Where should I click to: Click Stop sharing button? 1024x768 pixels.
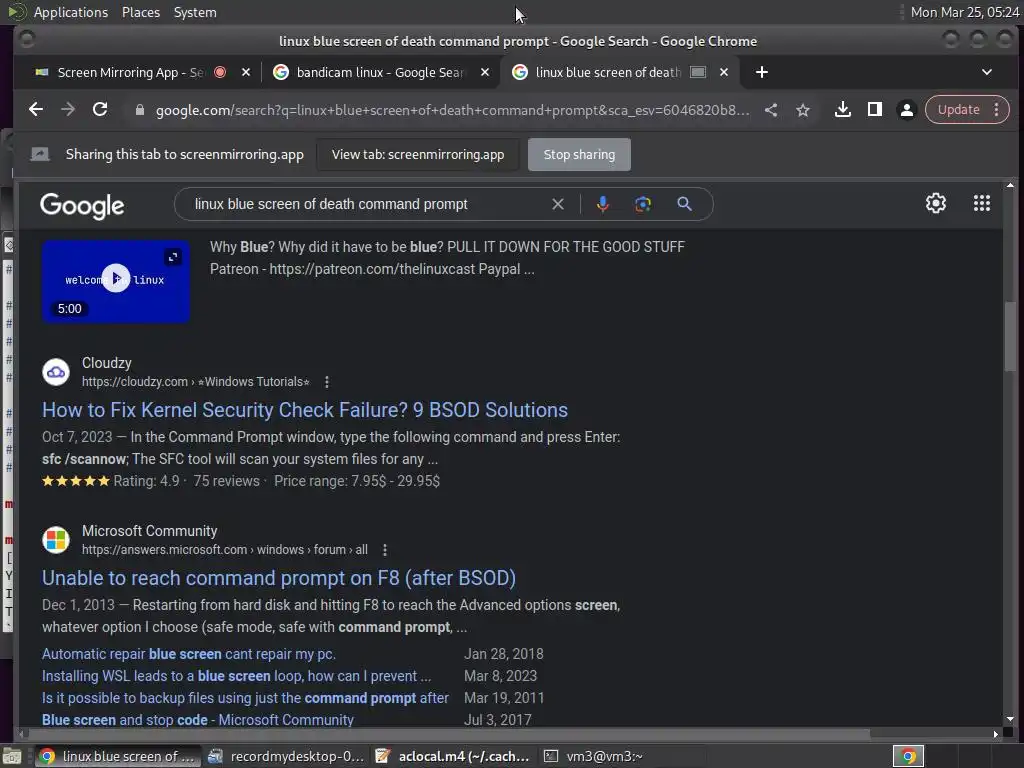click(579, 155)
